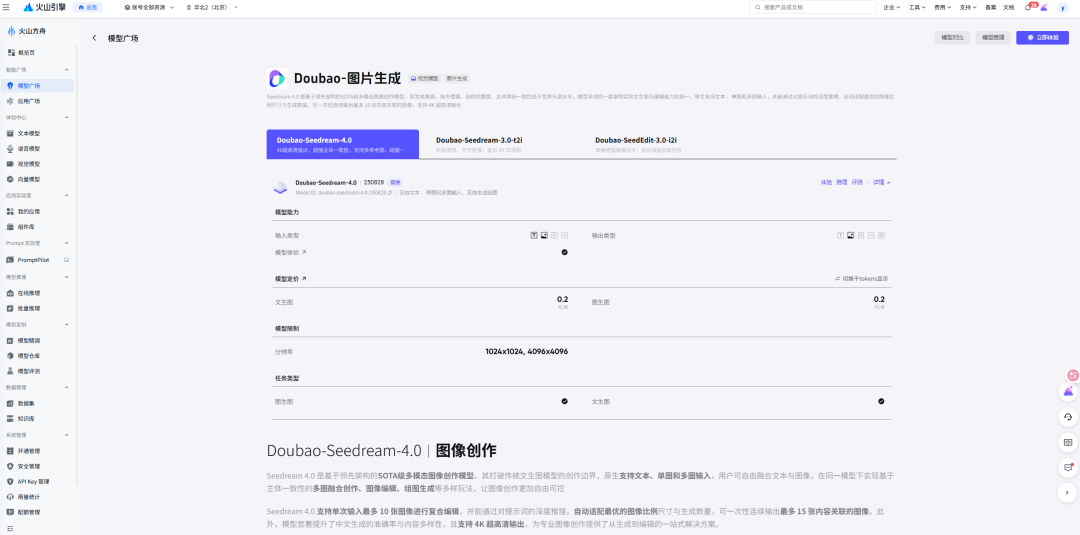Open the 模型定价 external link

click(x=290, y=279)
